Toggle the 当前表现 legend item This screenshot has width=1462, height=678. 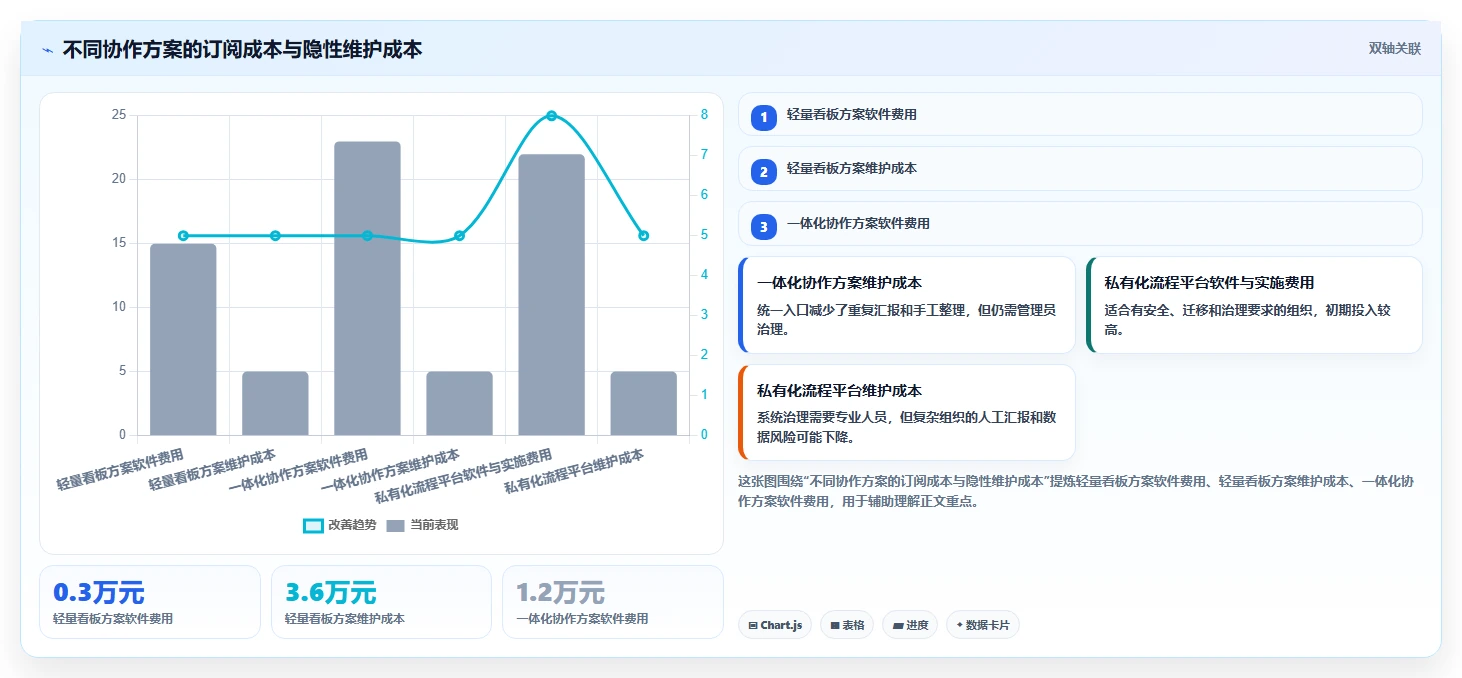click(422, 525)
